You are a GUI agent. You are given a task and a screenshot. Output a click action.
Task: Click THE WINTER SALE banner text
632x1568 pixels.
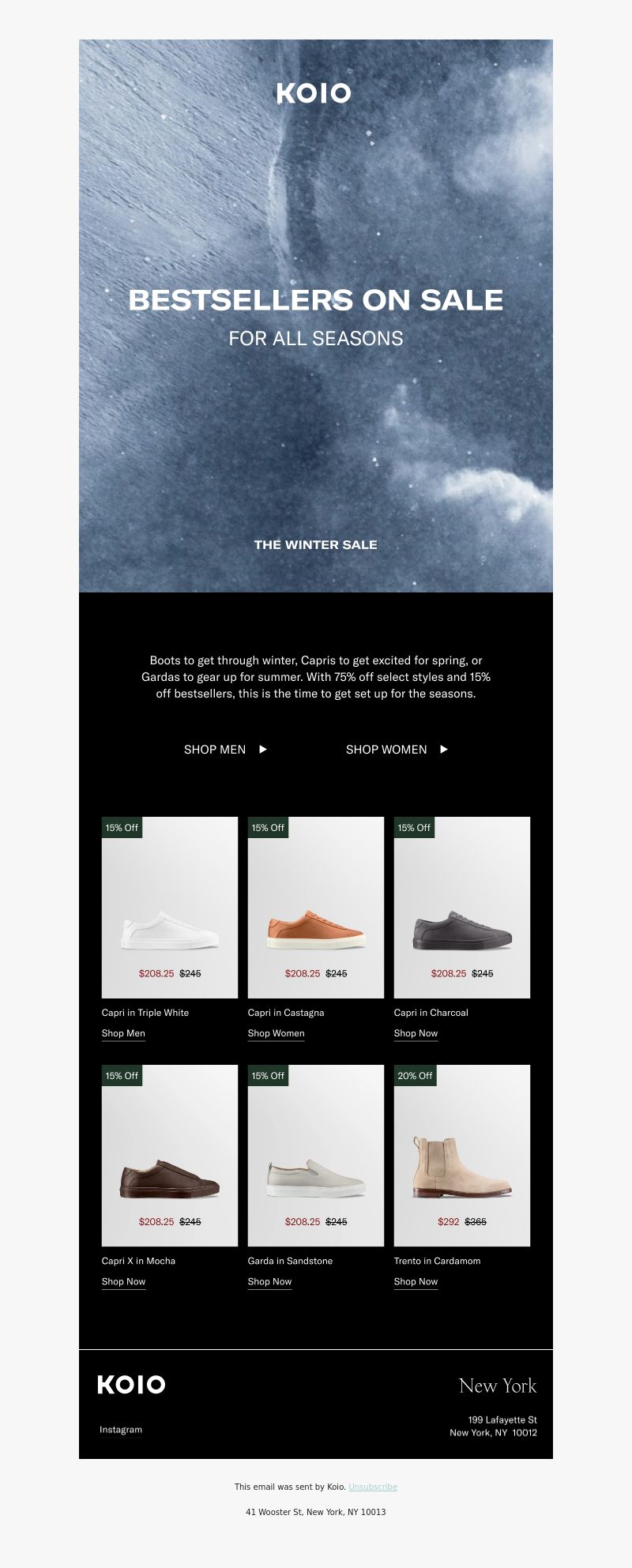click(316, 544)
